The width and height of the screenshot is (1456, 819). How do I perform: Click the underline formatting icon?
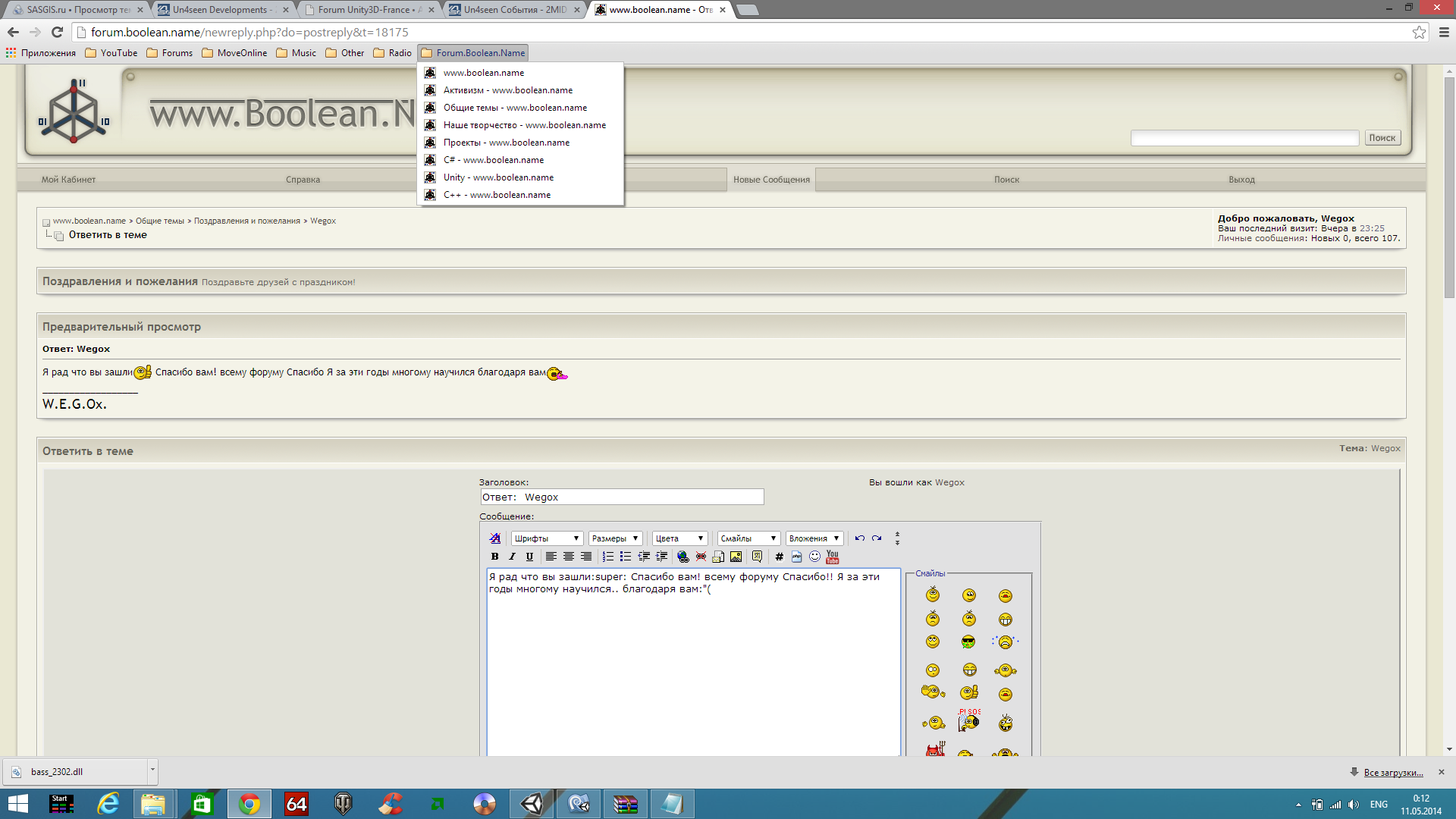click(529, 557)
